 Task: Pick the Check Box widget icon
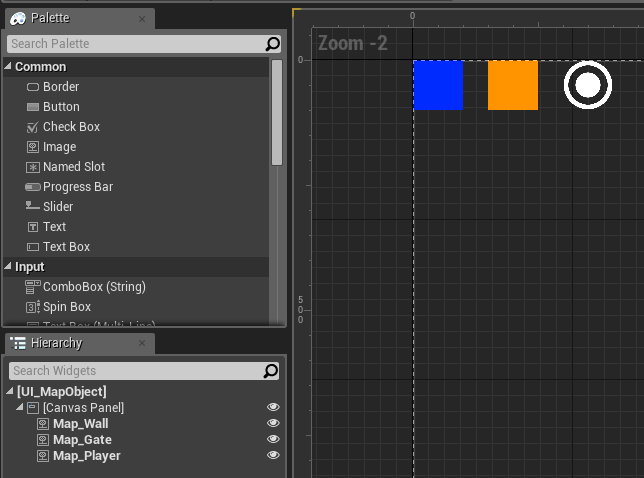tap(33, 127)
